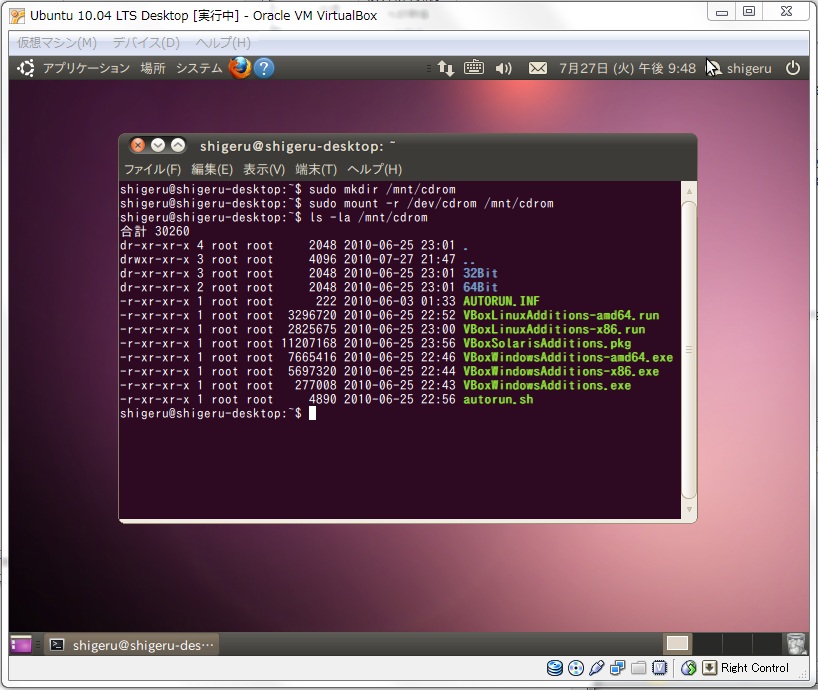Open the Ubuntu Help blue question icon

[264, 68]
